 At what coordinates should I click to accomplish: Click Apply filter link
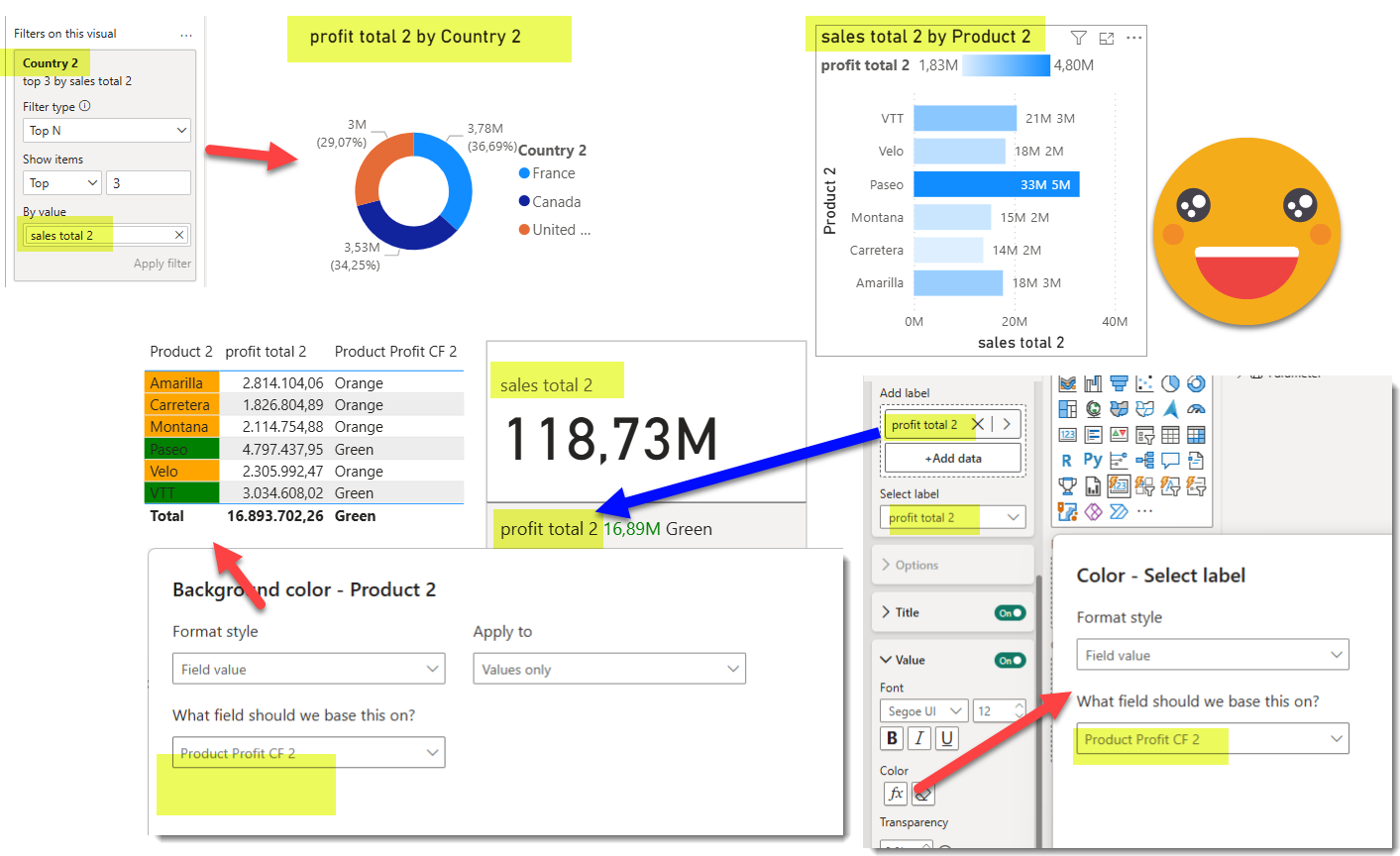[162, 264]
